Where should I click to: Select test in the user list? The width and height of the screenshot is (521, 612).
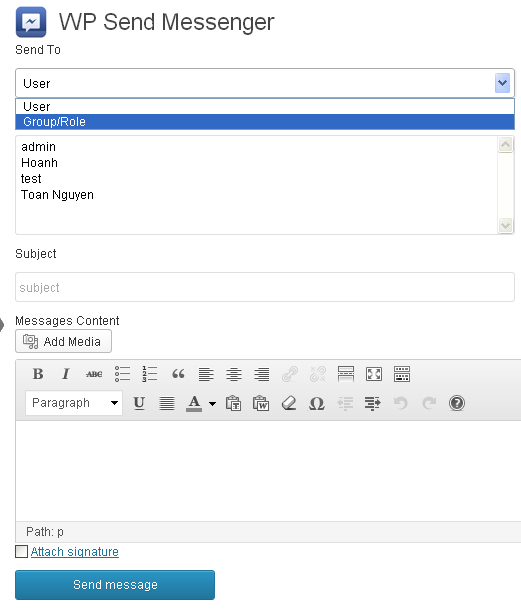click(31, 179)
